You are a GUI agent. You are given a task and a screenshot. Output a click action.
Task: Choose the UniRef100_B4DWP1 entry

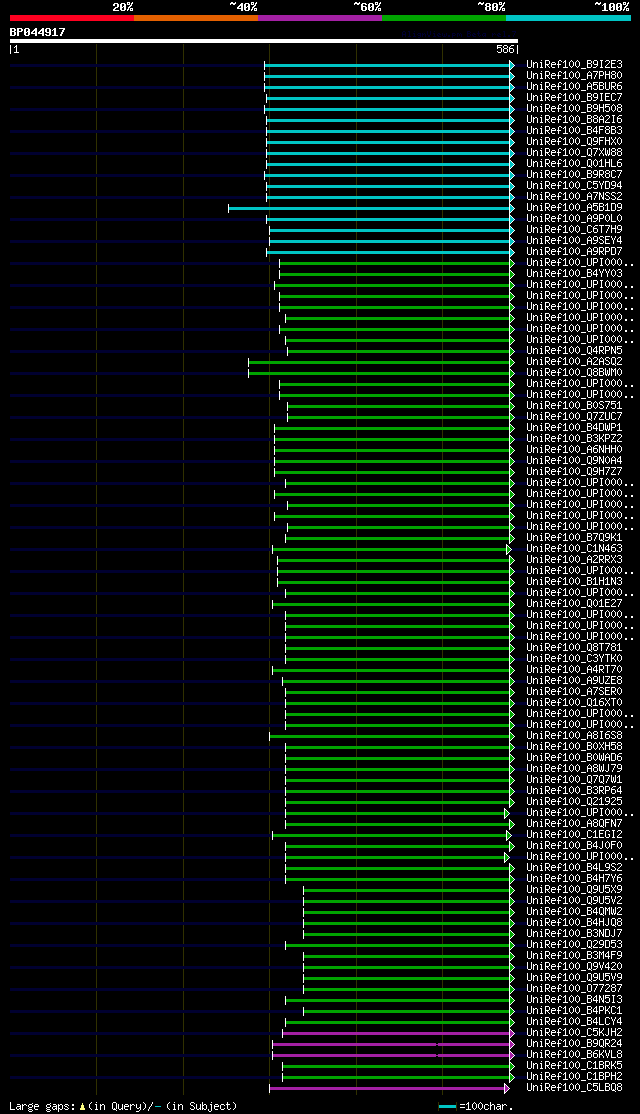point(574,428)
